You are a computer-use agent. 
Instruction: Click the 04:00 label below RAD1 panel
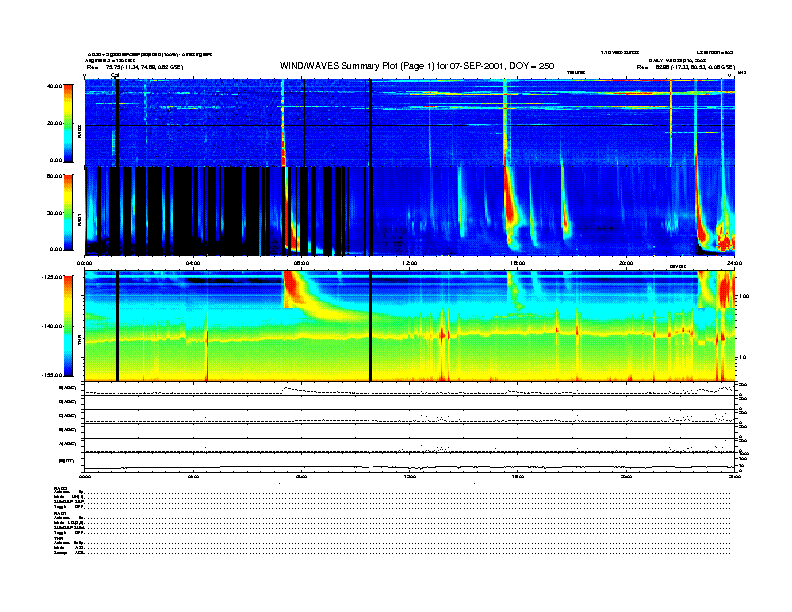click(x=193, y=263)
